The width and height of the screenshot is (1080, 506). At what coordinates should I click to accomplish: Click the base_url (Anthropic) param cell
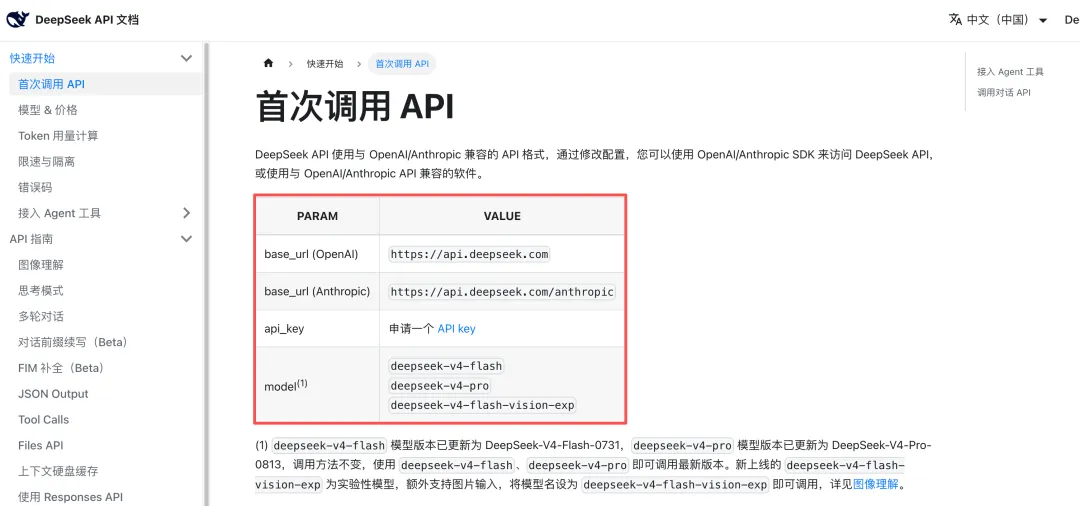click(318, 292)
